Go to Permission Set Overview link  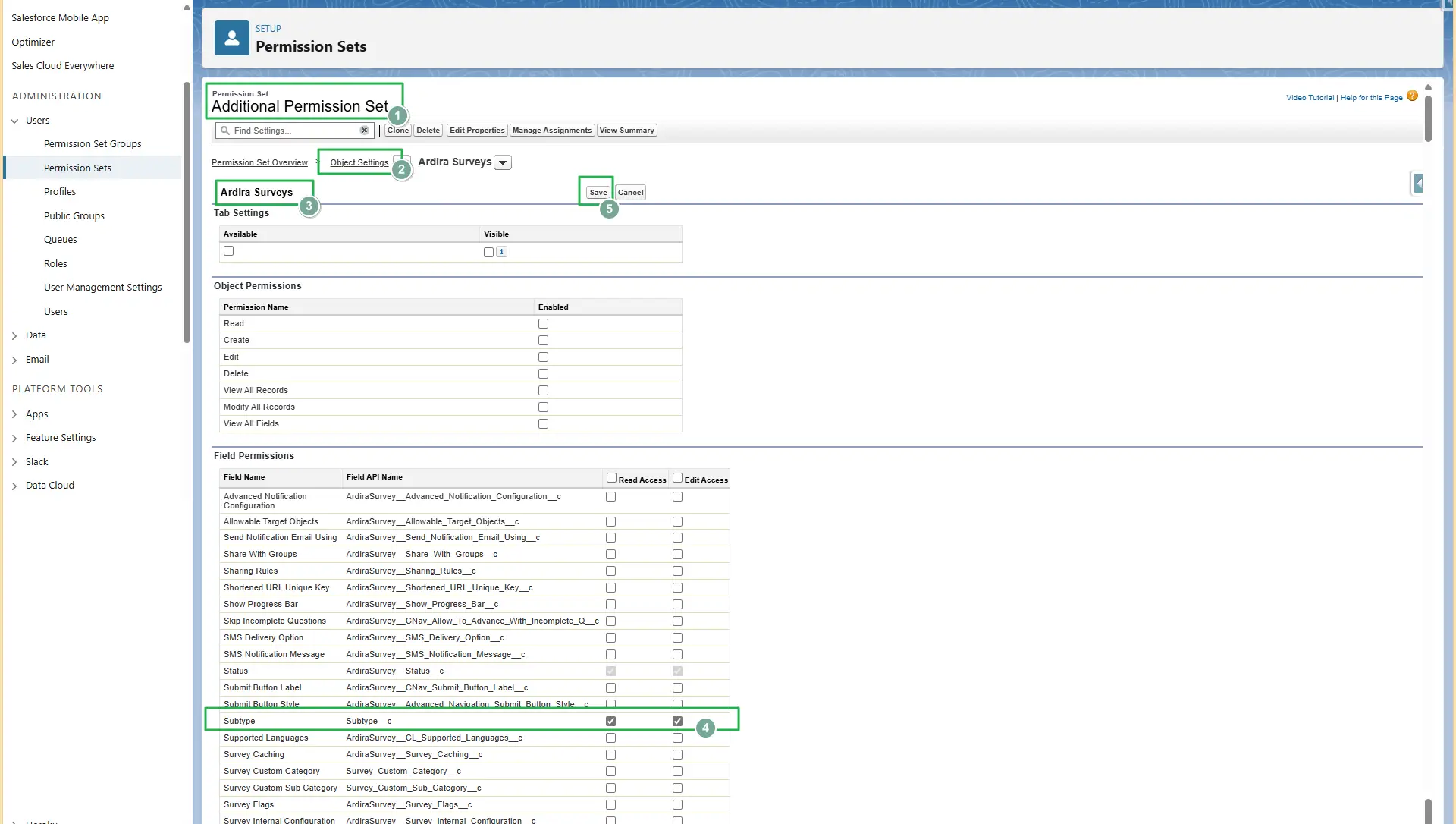click(259, 163)
